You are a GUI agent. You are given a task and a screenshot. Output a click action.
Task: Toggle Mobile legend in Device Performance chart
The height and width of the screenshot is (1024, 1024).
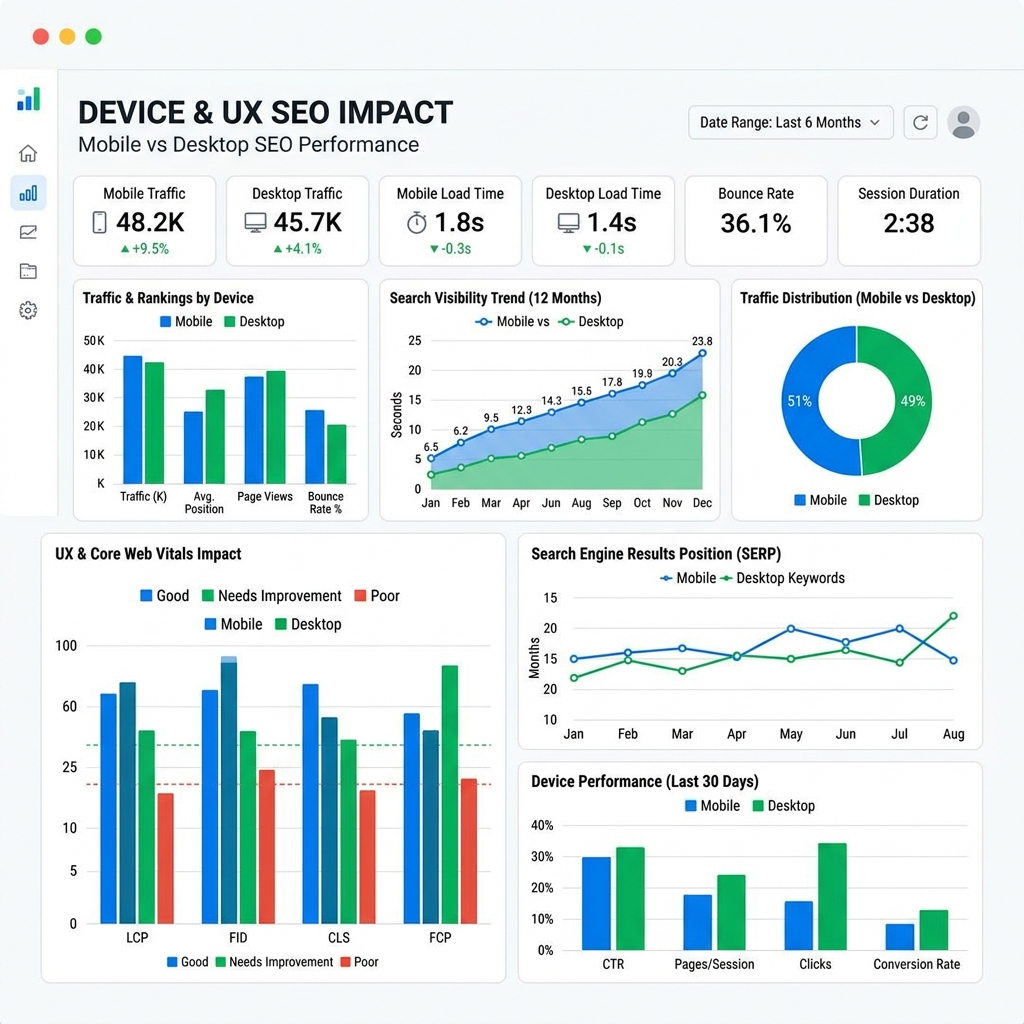tap(712, 806)
